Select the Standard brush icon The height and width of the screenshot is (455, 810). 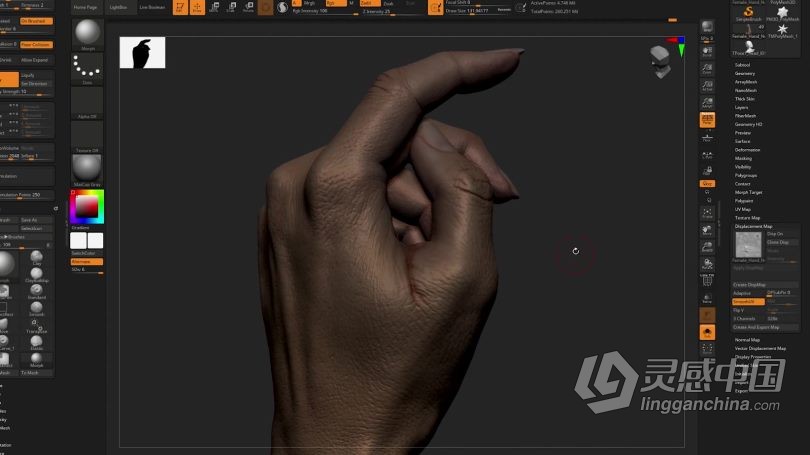pyautogui.click(x=37, y=292)
